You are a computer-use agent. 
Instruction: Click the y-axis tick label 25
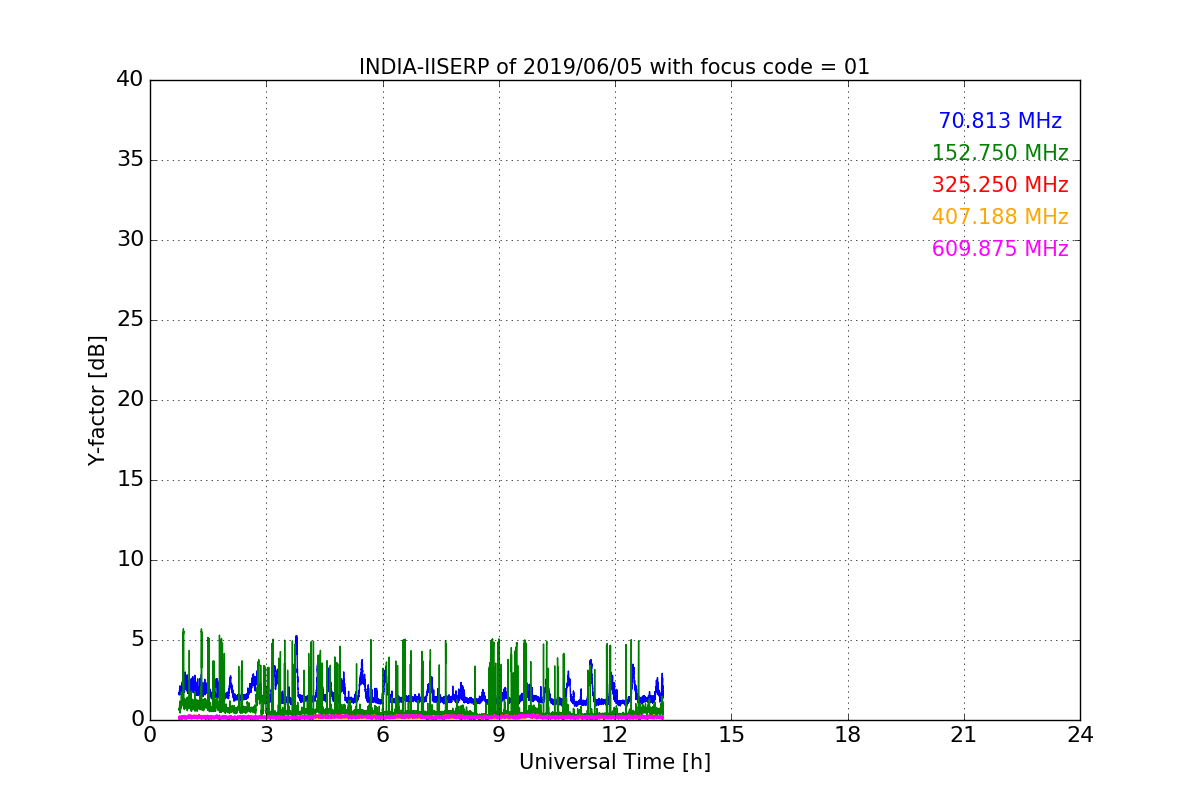pyautogui.click(x=130, y=320)
